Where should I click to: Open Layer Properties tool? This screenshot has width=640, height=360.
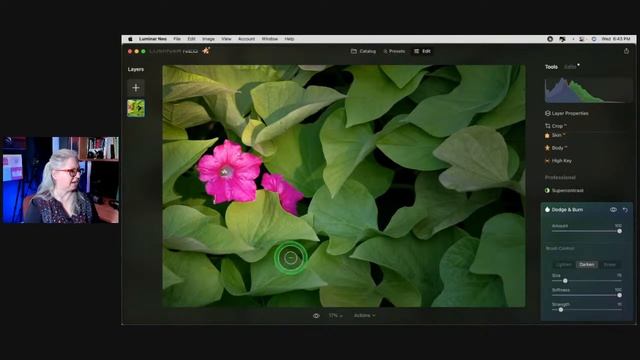click(567, 113)
